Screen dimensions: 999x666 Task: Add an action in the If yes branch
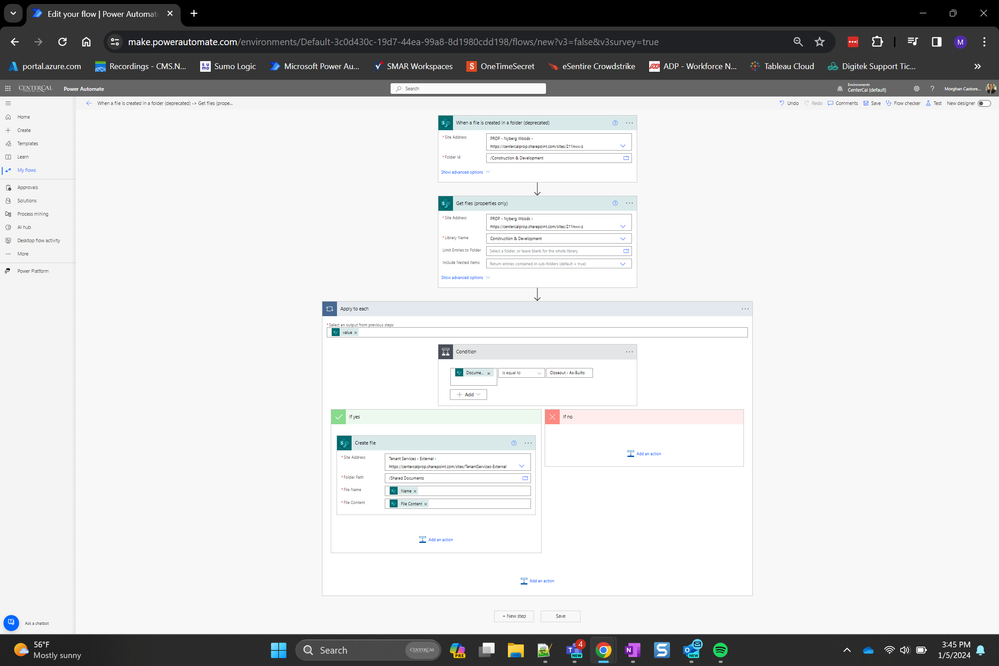pyautogui.click(x=436, y=540)
